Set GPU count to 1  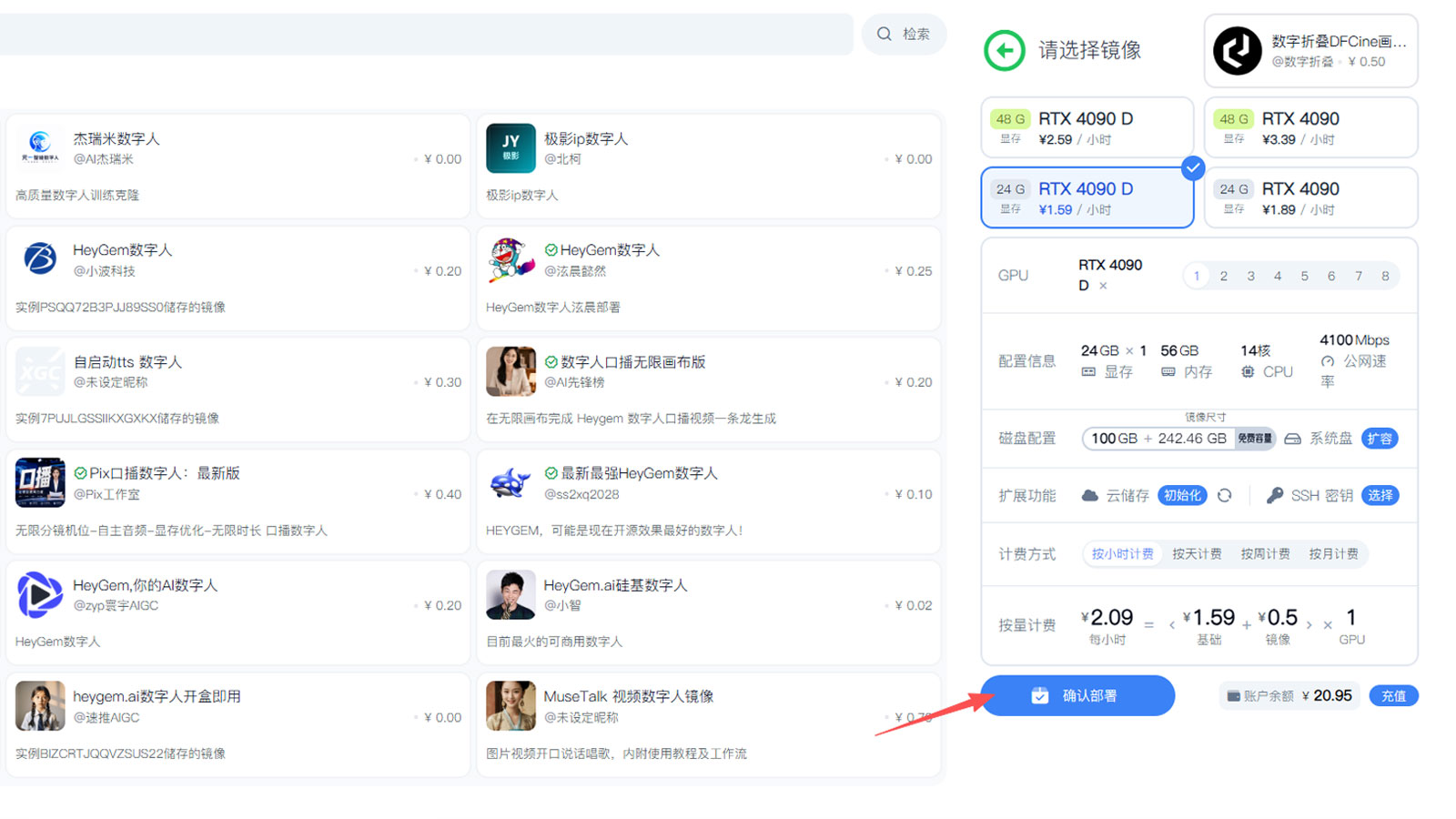pyautogui.click(x=1197, y=276)
